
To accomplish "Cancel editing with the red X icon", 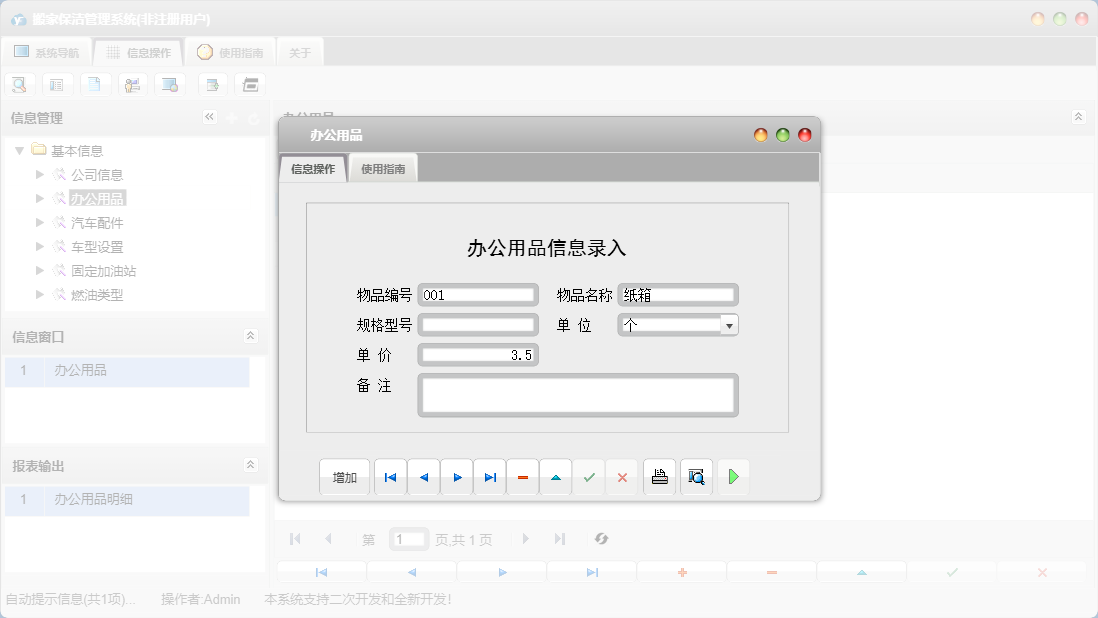I will coord(622,477).
